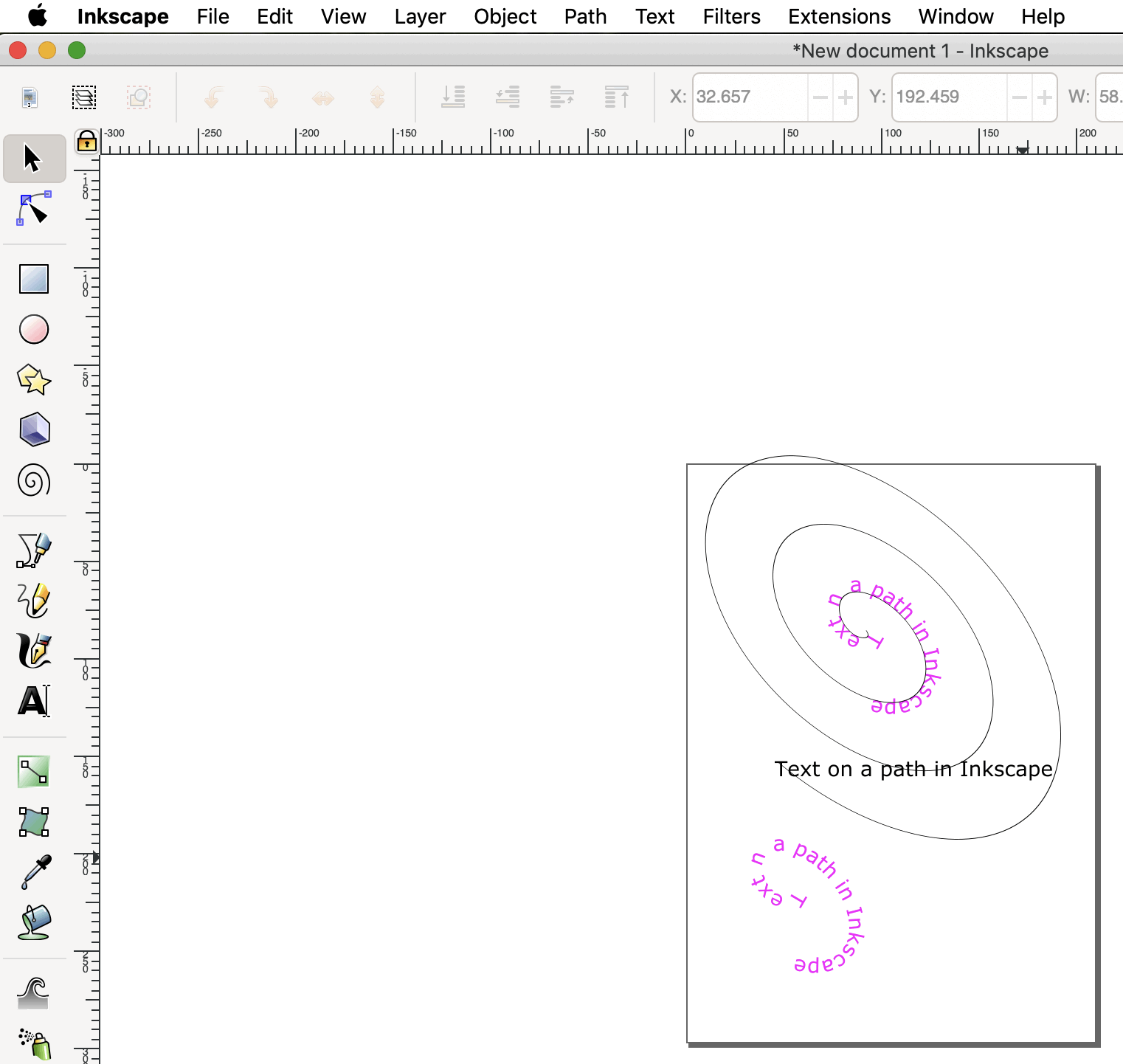1123x1064 pixels.
Task: Decrease the Y position value
Action: pos(1020,97)
